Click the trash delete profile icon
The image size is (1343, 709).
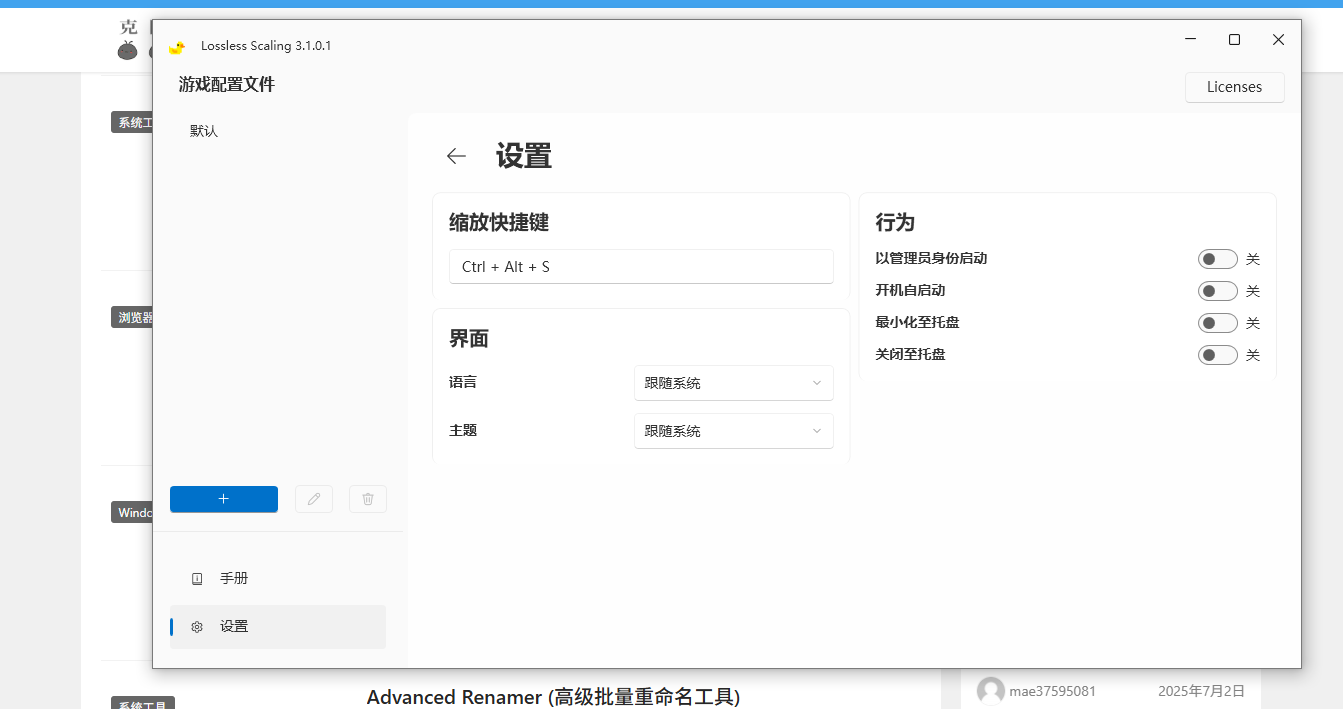tap(367, 499)
